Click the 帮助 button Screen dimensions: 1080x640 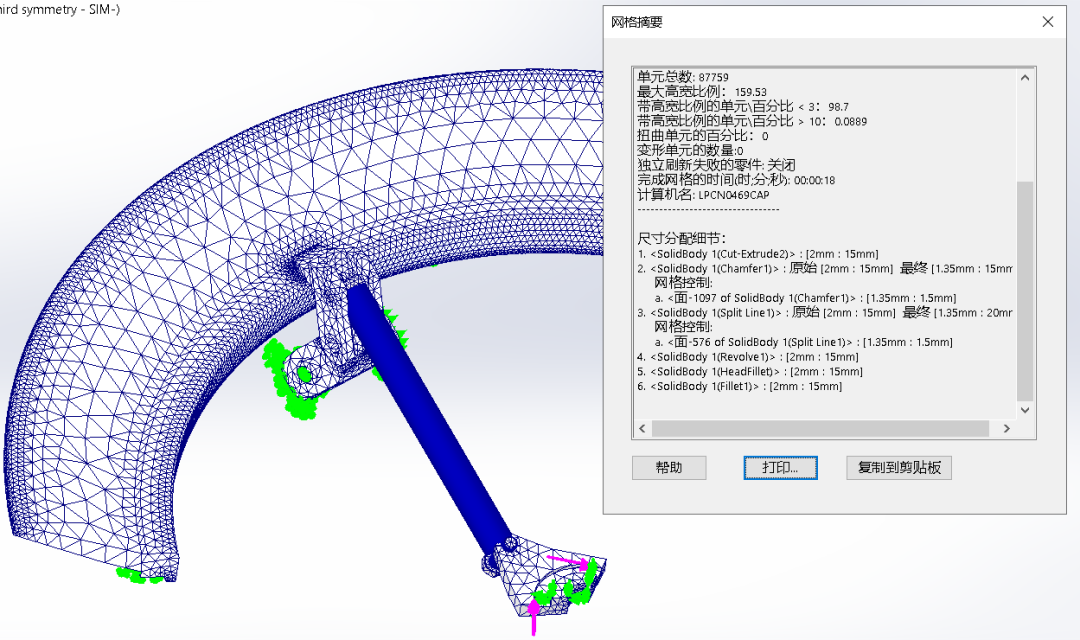(669, 467)
